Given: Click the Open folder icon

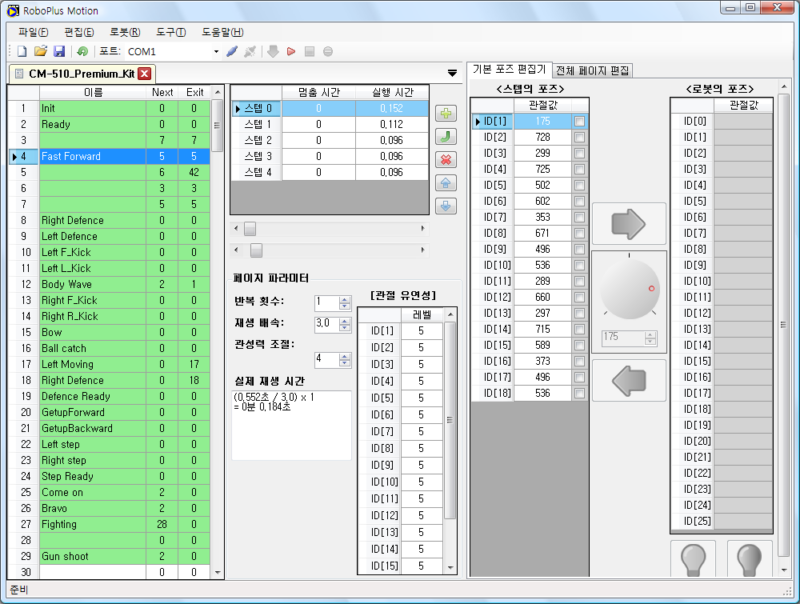Looking at the screenshot, I should pyautogui.click(x=40, y=52).
